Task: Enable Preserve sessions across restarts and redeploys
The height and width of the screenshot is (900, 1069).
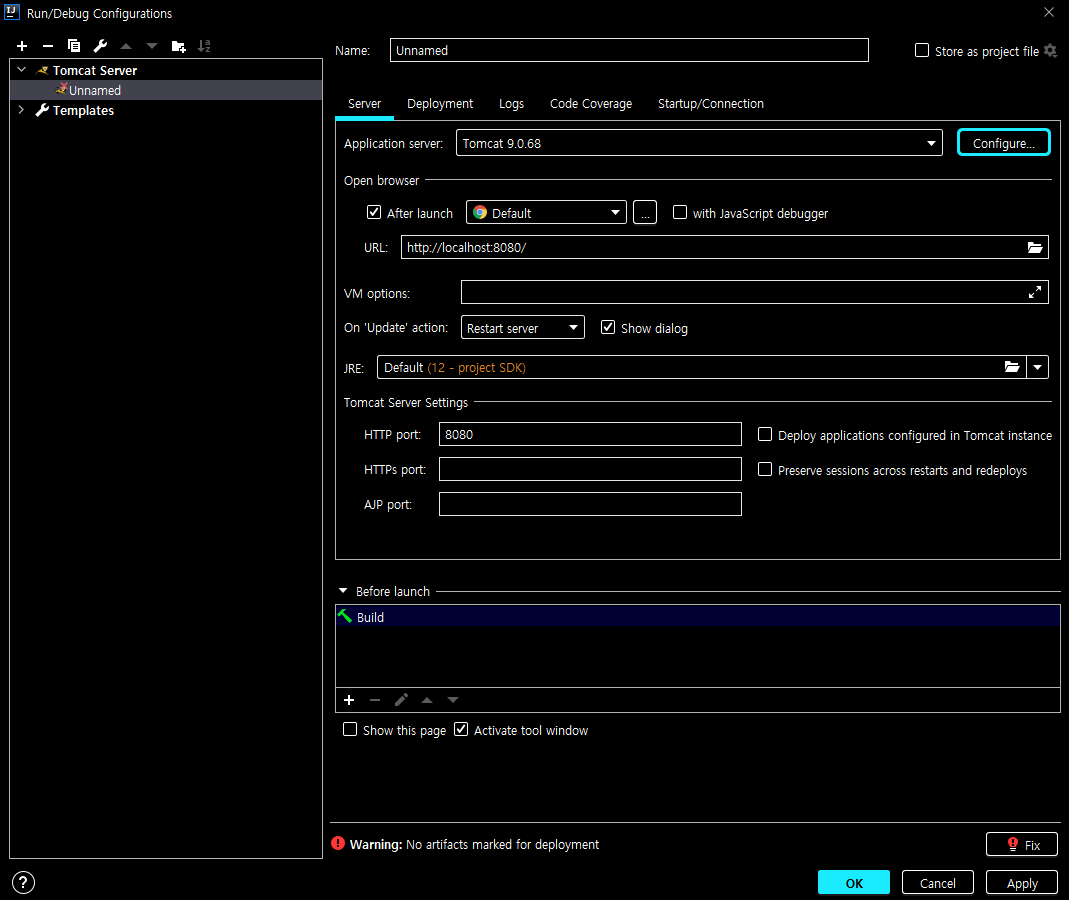Action: tap(765, 469)
